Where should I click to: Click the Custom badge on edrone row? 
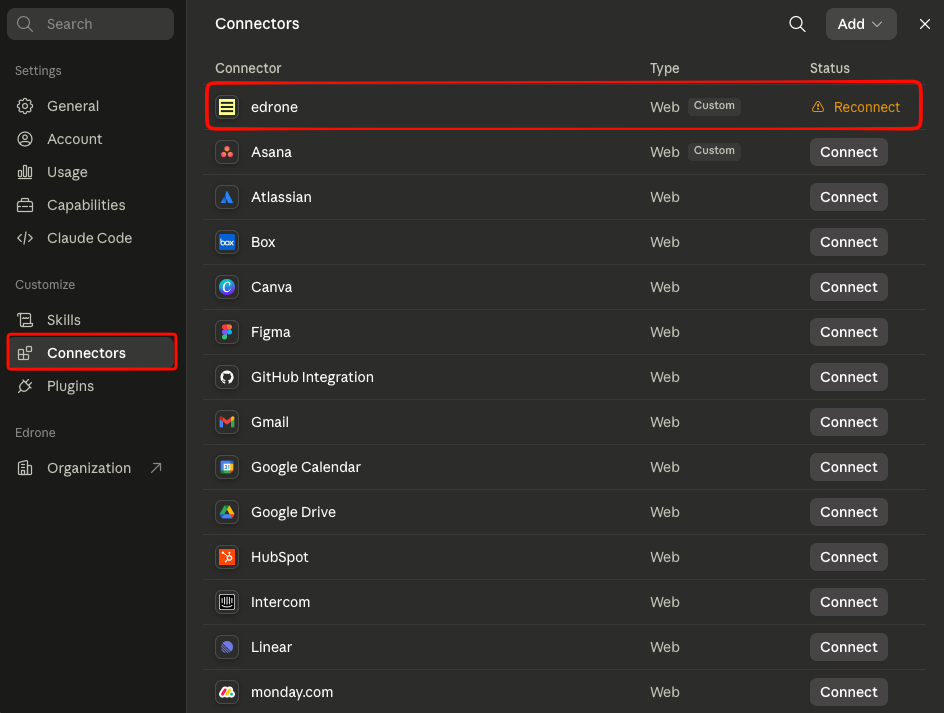click(x=714, y=105)
